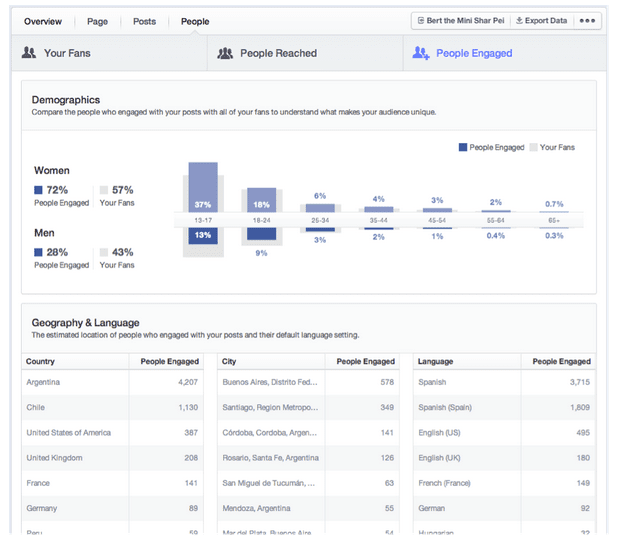Click the gray Your Fans legend swatch

coord(533,147)
